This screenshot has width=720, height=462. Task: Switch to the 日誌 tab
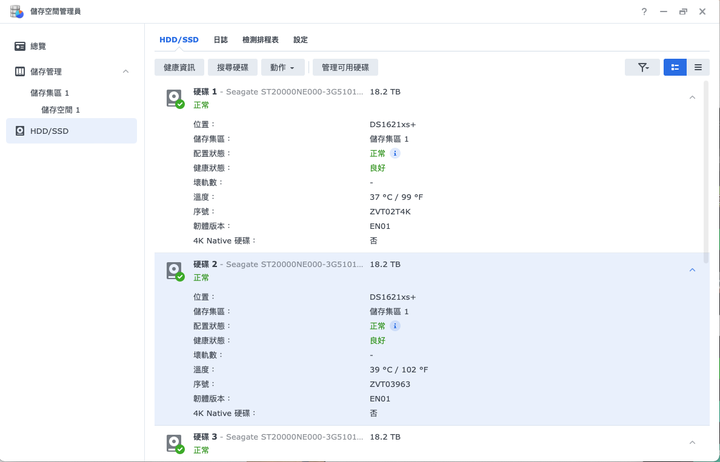(220, 39)
